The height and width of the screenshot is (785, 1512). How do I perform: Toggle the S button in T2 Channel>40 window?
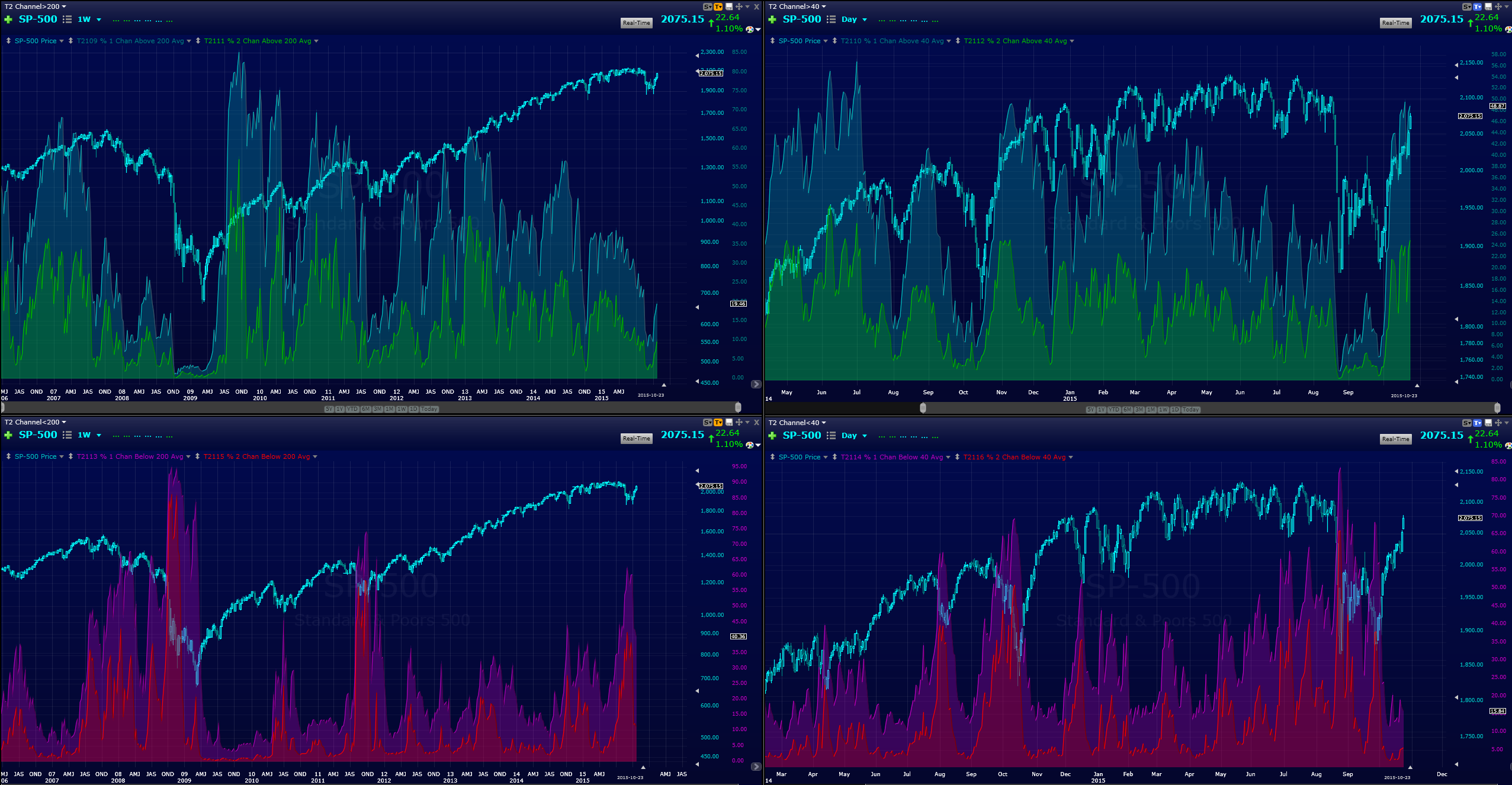[x=1467, y=7]
